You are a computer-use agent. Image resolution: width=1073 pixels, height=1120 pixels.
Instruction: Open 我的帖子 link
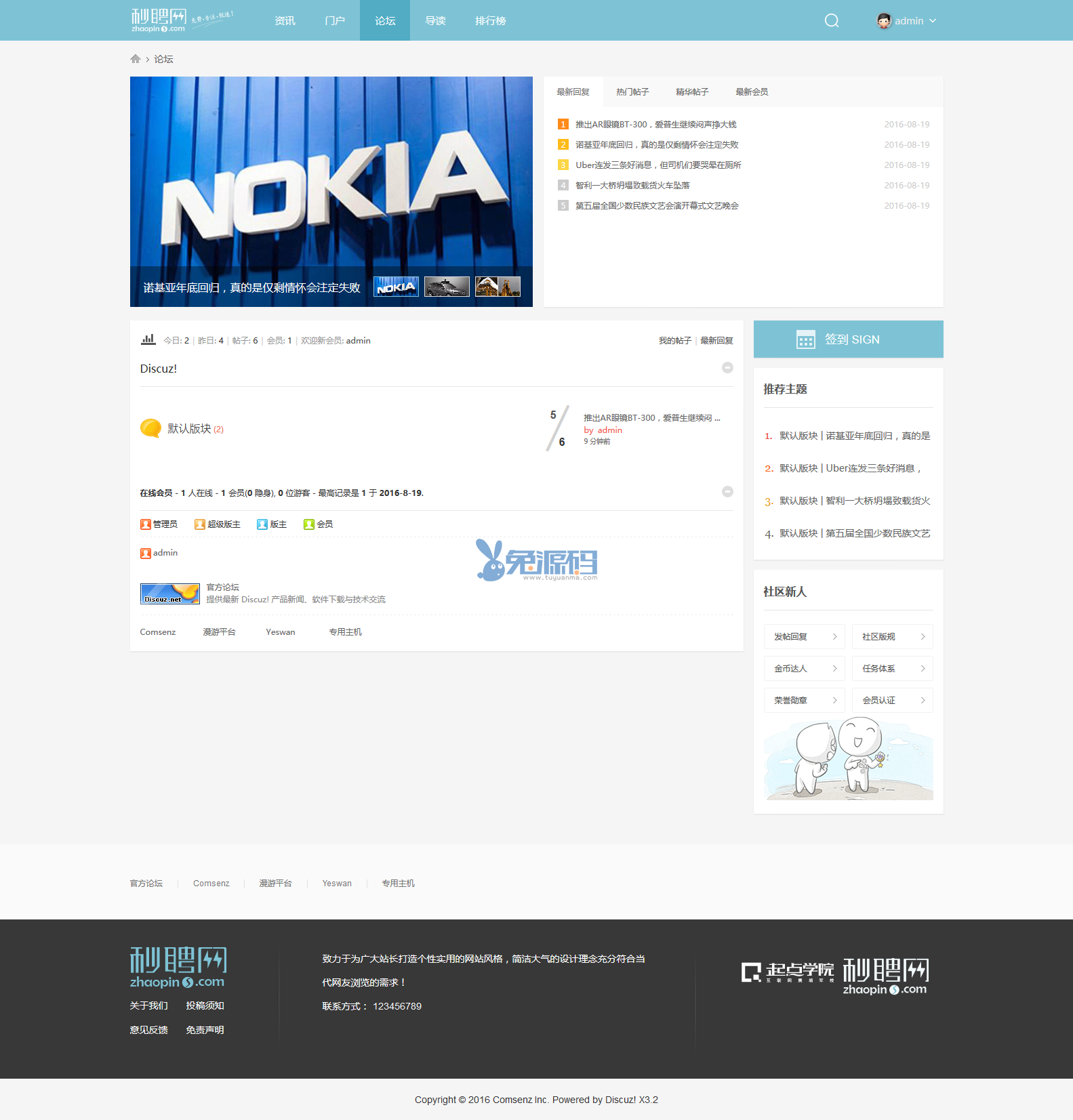tap(675, 341)
